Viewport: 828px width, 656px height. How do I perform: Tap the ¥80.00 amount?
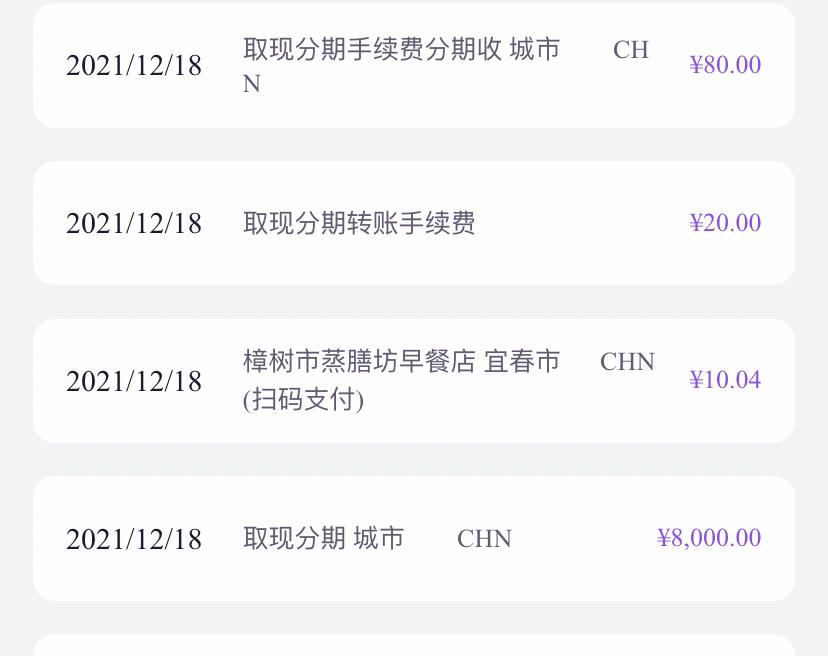click(725, 65)
